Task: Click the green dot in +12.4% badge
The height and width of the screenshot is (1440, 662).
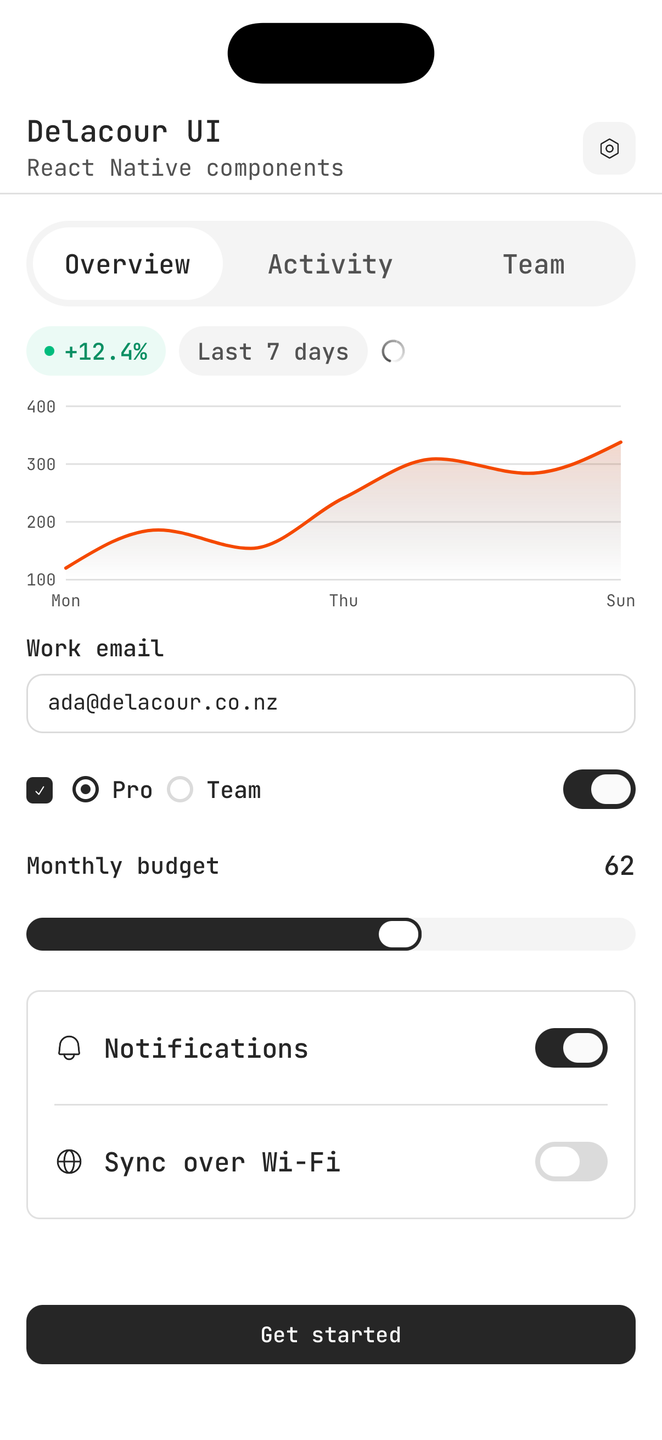Action: pyautogui.click(x=49, y=351)
